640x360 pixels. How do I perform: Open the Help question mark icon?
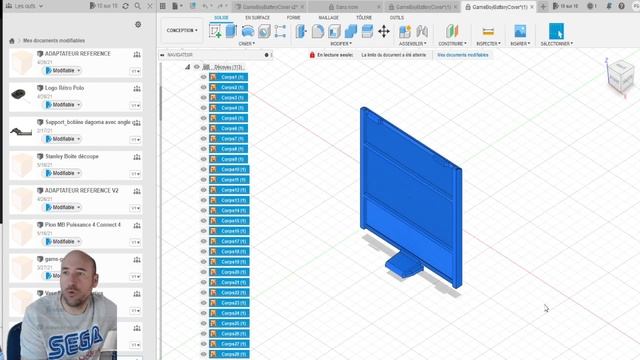[621, 6]
